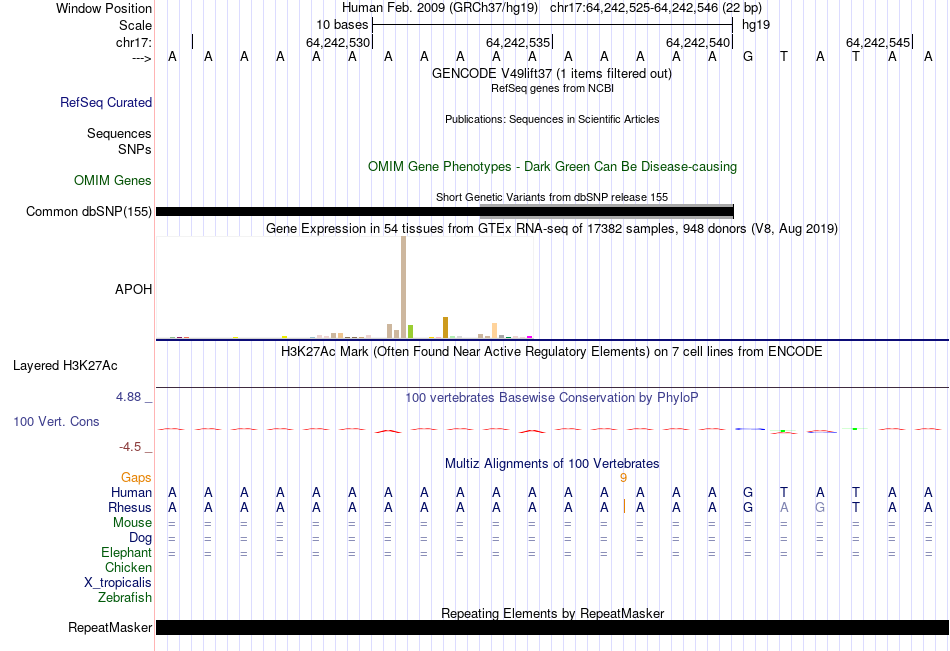
Task: Click the RefSeq Curated track label
Action: pyautogui.click(x=105, y=102)
